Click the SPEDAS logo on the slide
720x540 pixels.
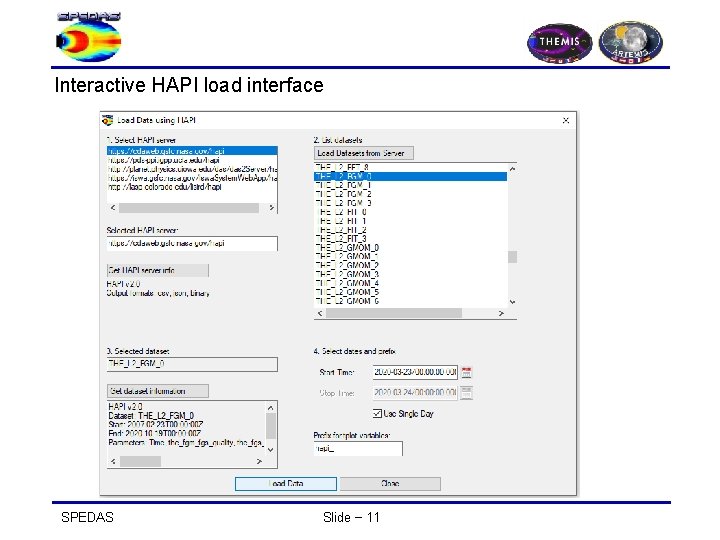point(88,36)
